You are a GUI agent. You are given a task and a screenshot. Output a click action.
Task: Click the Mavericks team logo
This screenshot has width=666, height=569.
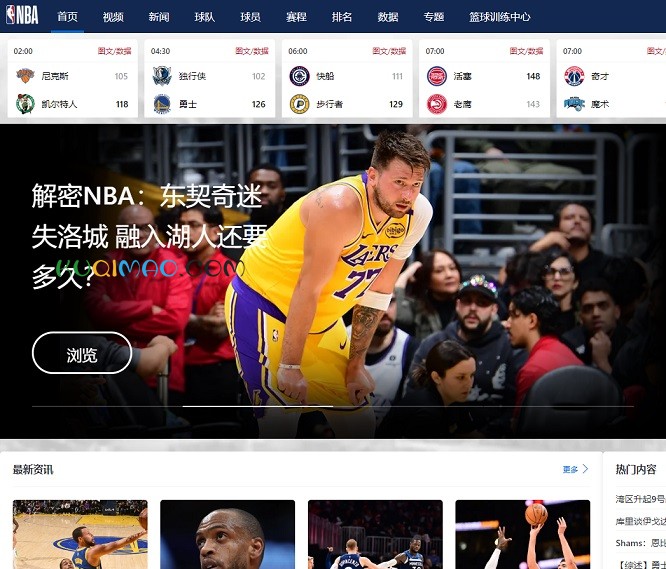[x=162, y=76]
